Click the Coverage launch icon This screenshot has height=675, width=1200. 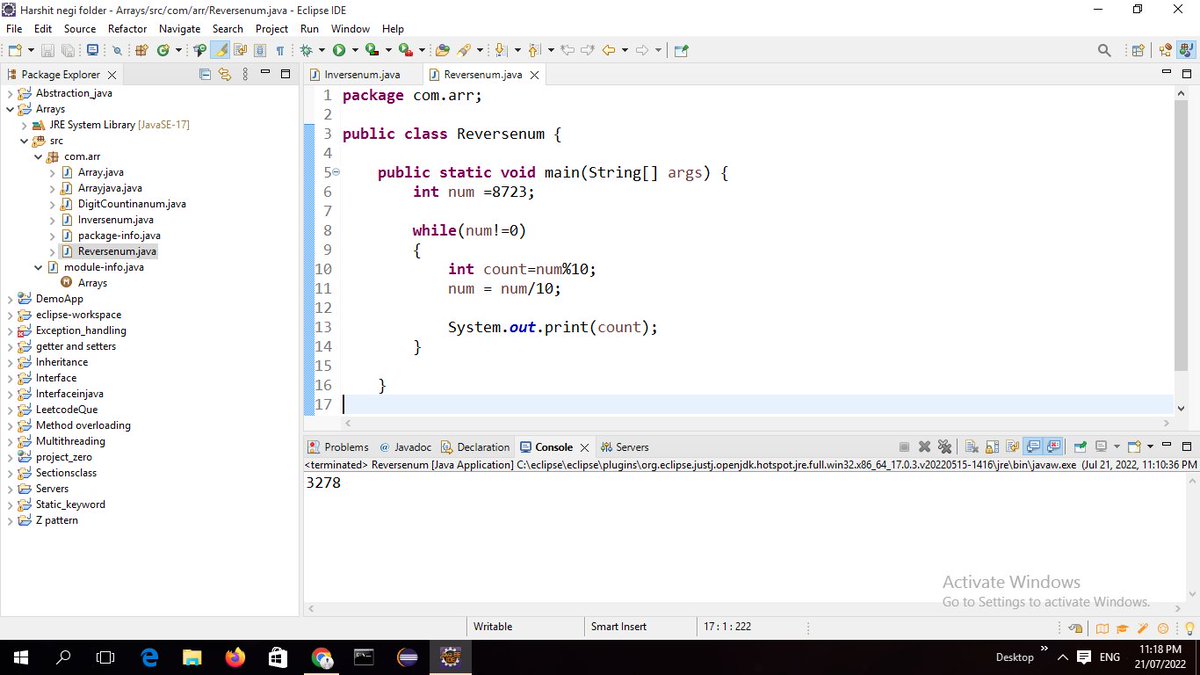point(372,50)
